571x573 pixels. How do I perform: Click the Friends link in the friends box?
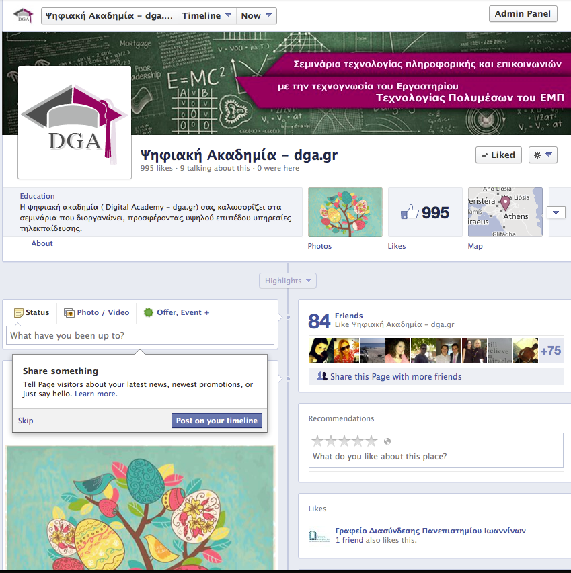349,316
